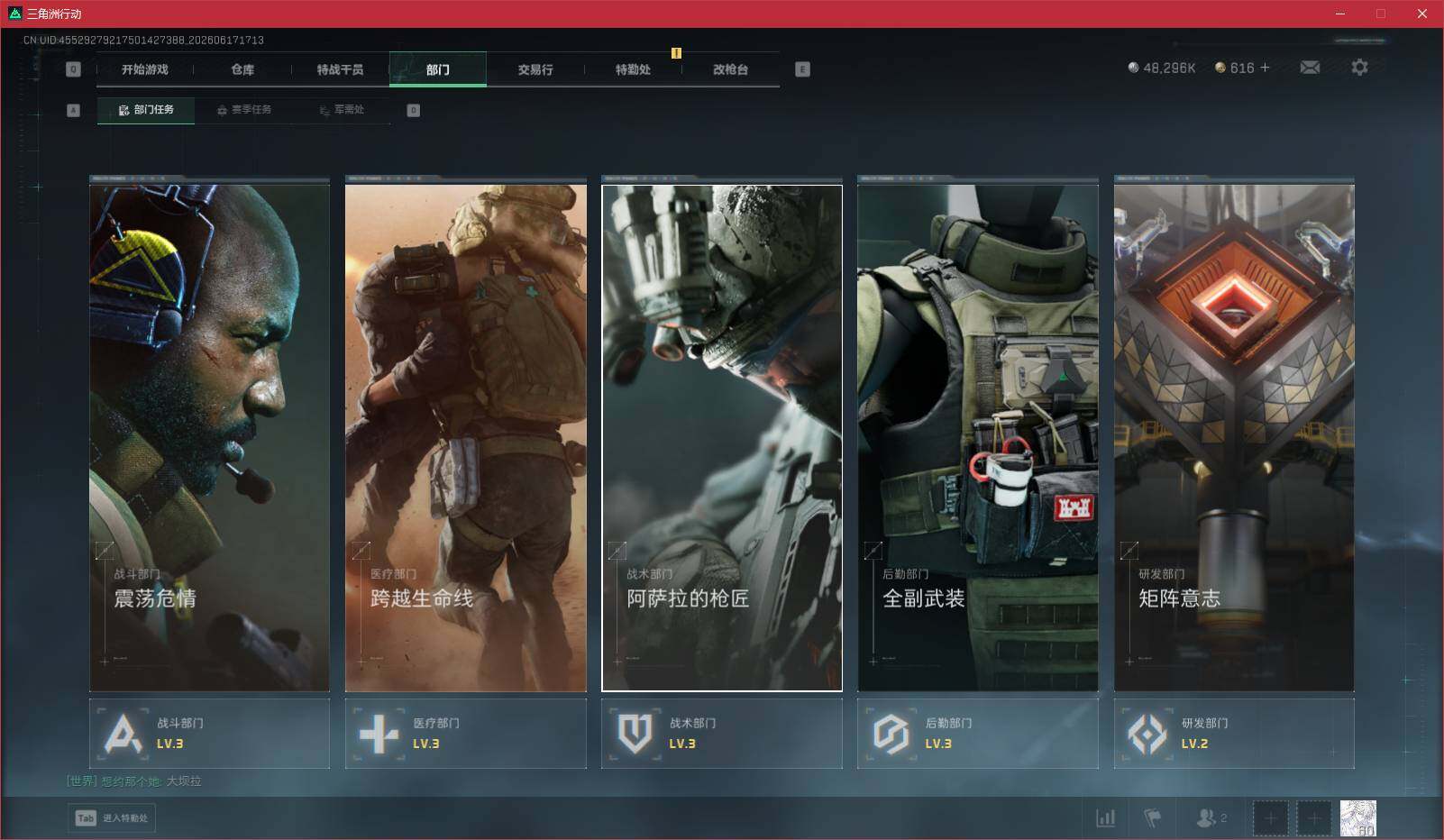
Task: Open the 改枪台 tab
Action: [730, 69]
